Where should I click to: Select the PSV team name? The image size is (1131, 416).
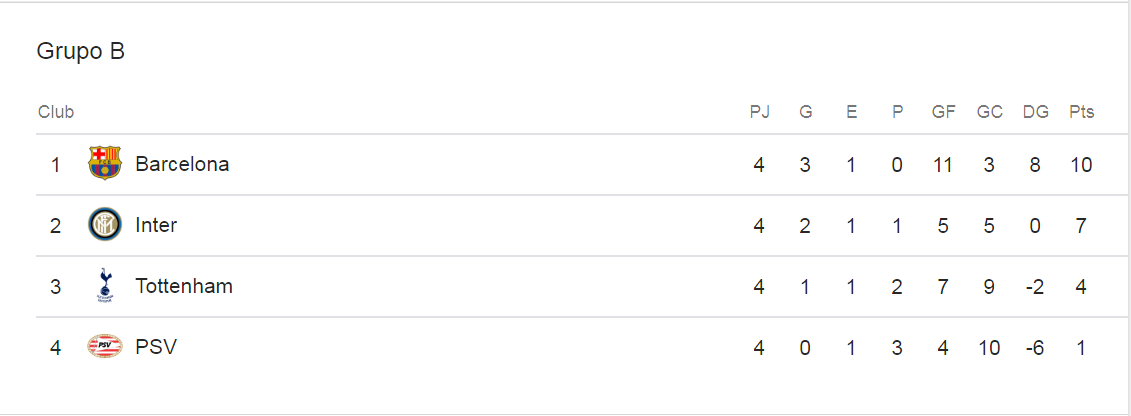156,347
